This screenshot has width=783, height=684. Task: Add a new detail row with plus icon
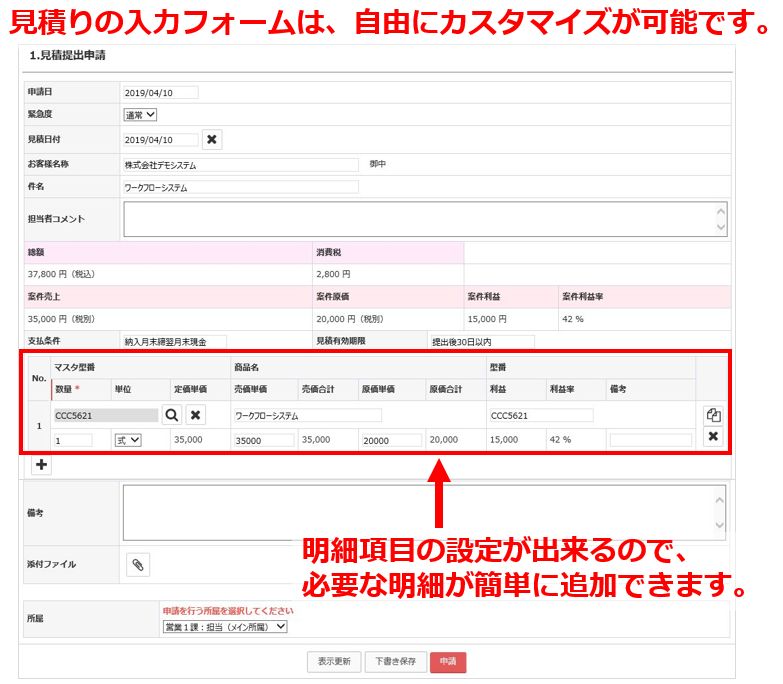pos(42,465)
